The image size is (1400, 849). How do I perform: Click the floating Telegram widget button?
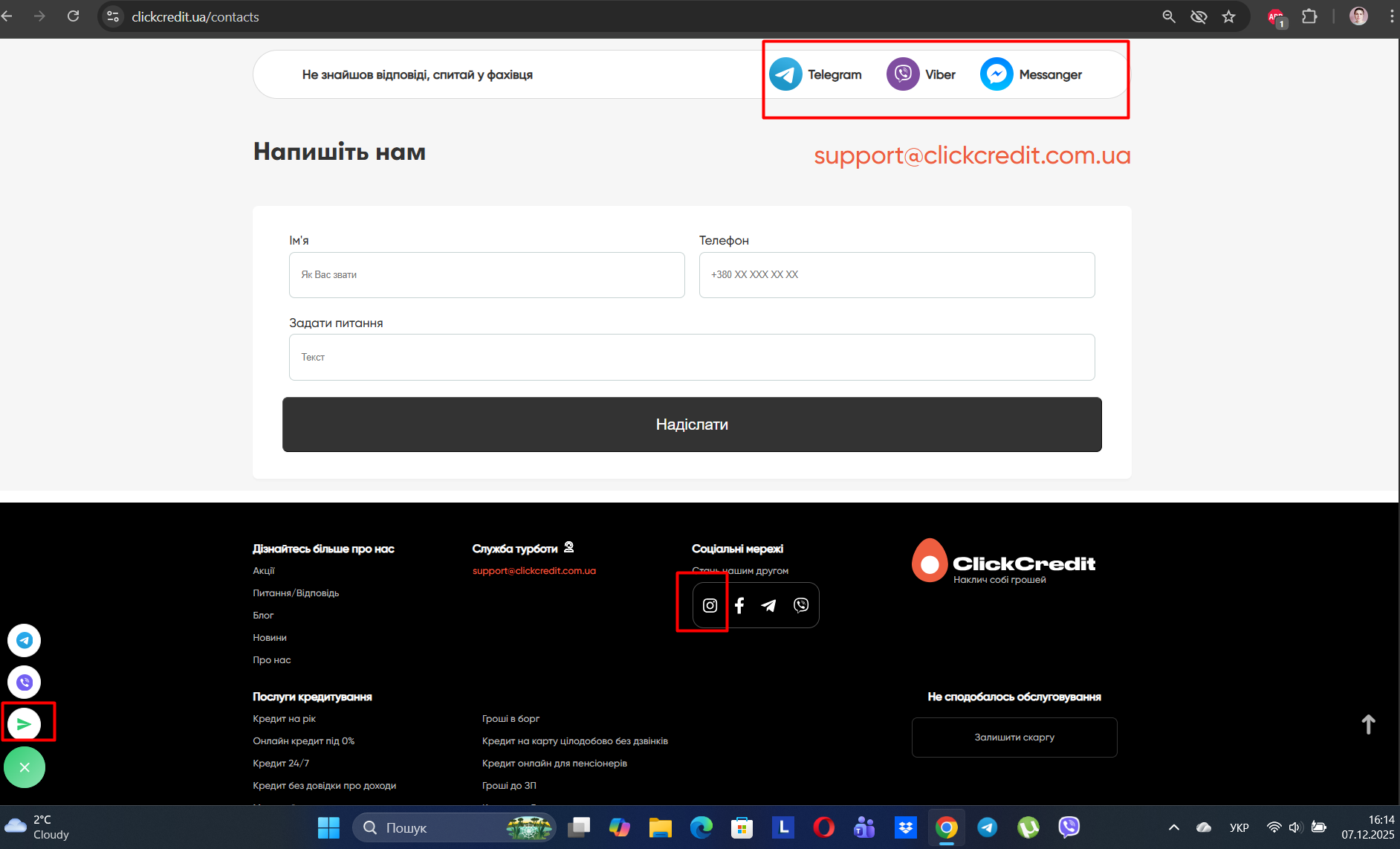25,640
